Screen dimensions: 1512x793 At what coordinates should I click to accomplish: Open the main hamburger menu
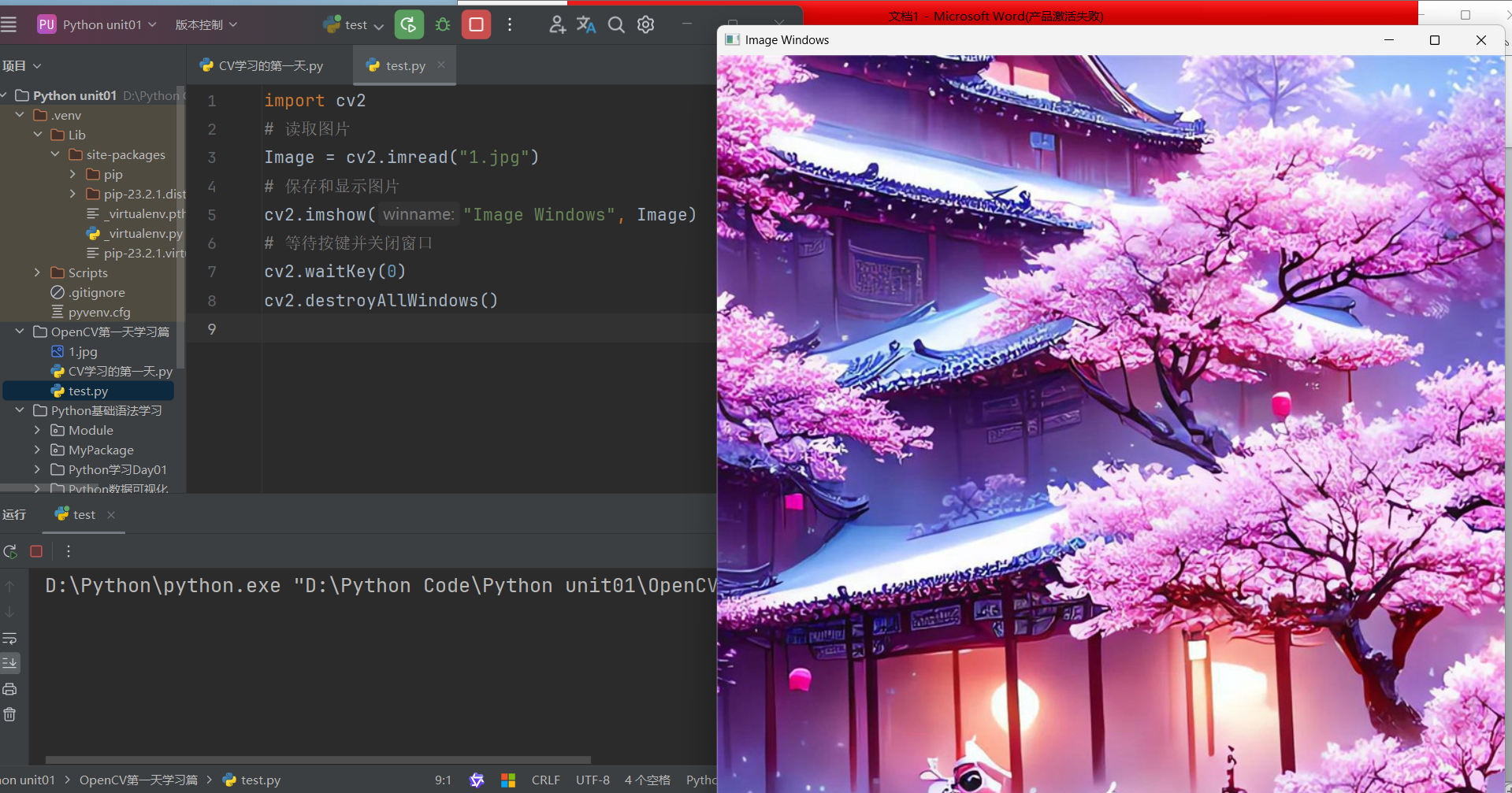tap(9, 24)
